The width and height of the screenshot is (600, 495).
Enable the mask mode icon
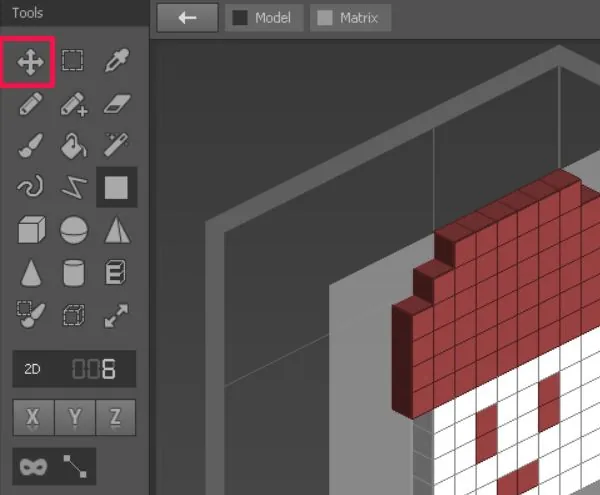(x=34, y=466)
